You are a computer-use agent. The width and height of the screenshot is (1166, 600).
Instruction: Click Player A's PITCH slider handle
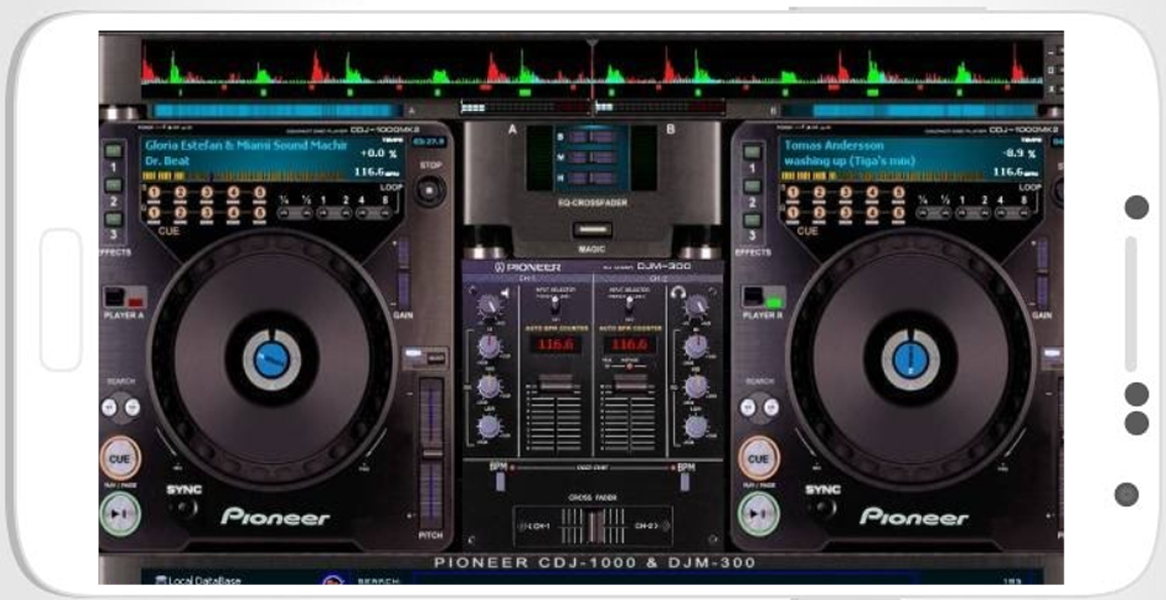431,453
